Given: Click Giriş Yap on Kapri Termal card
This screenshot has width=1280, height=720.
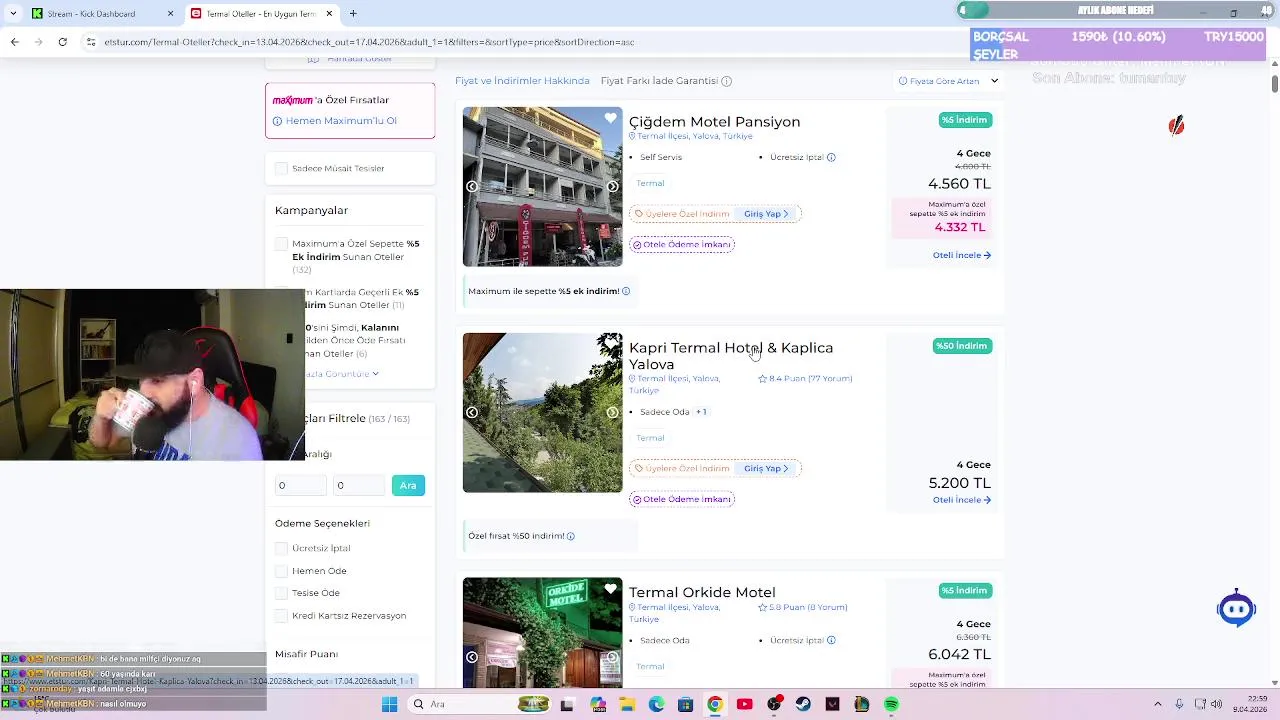Looking at the screenshot, I should 766,468.
